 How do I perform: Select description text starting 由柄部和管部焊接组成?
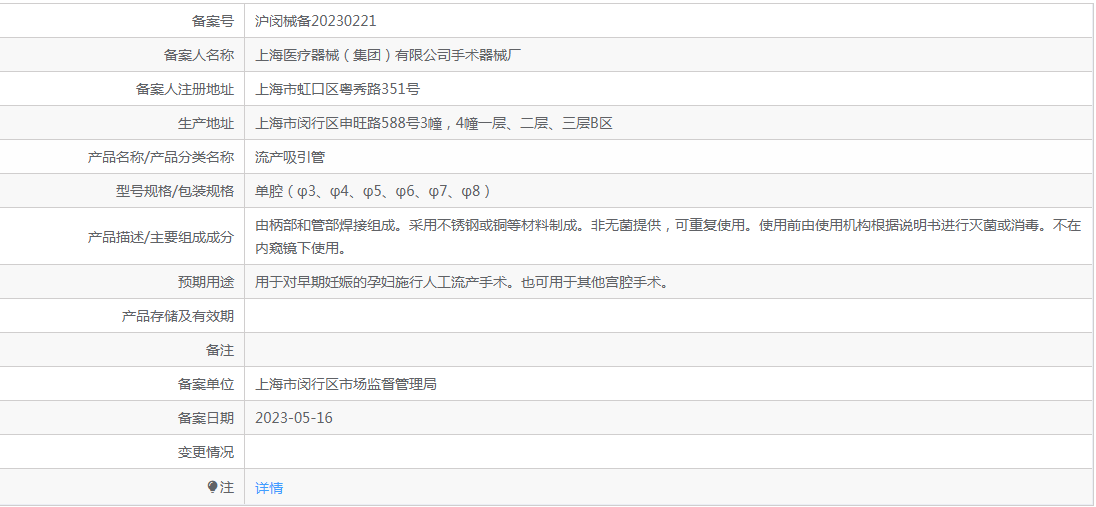click(668, 236)
